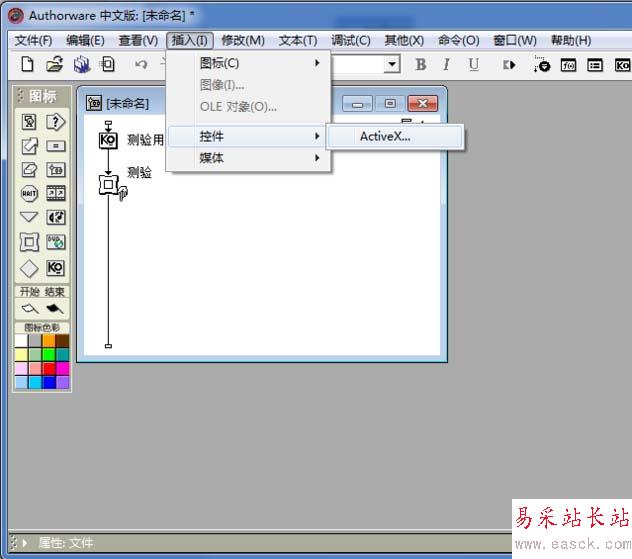Select the Interaction icon with the question mark
Screen dimensions: 632x559
coord(55,122)
